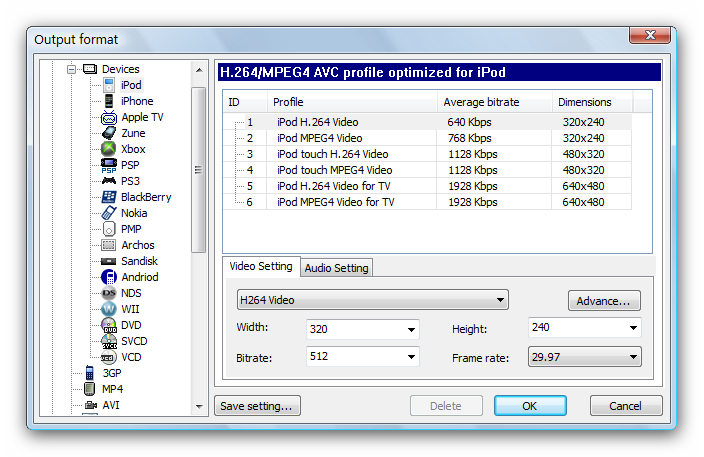Image resolution: width=704 pixels, height=457 pixels.
Task: Click the device tree scroll up arrow
Action: pyautogui.click(x=199, y=70)
